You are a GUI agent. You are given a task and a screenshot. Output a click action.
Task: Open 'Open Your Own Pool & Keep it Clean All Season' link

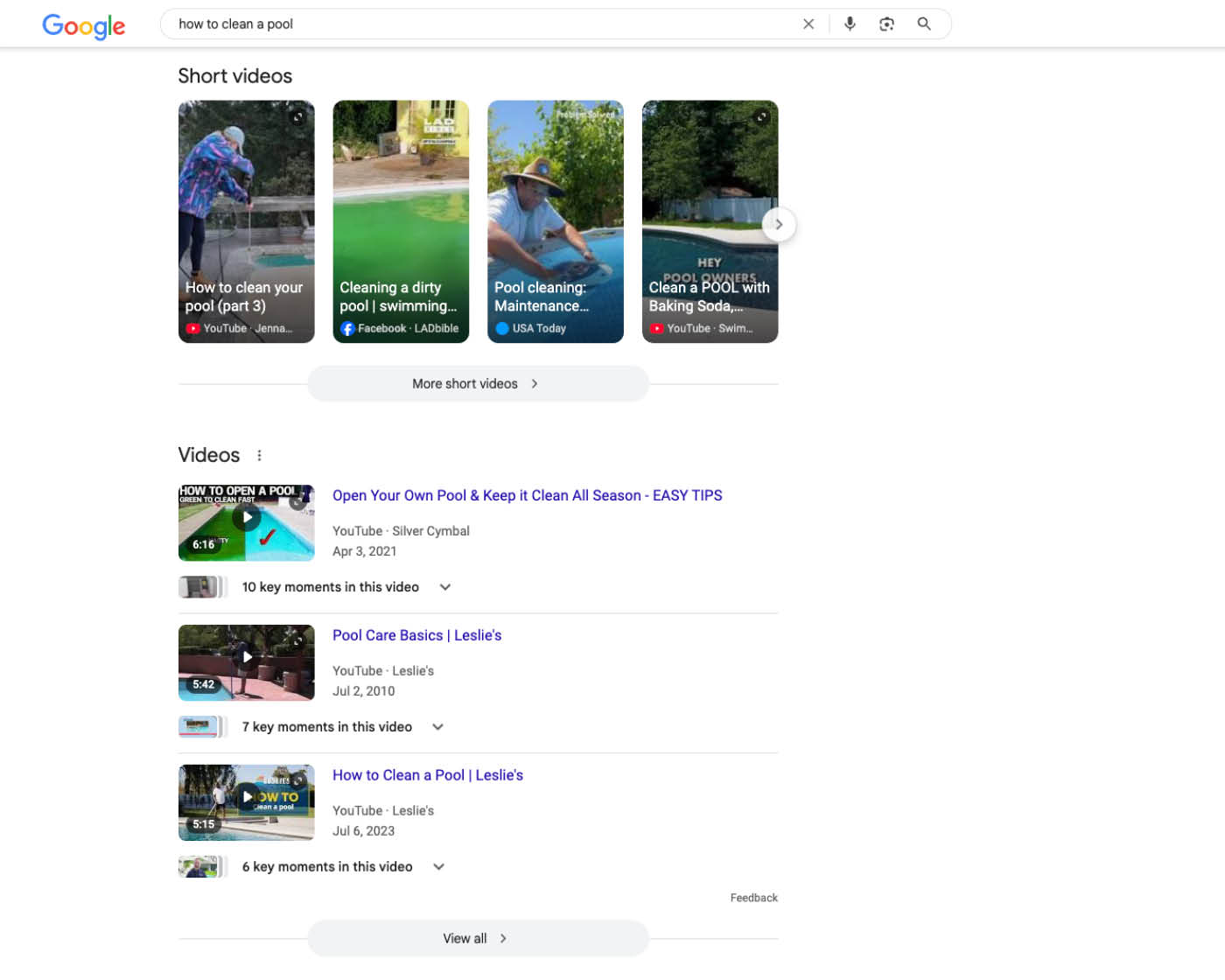[527, 495]
